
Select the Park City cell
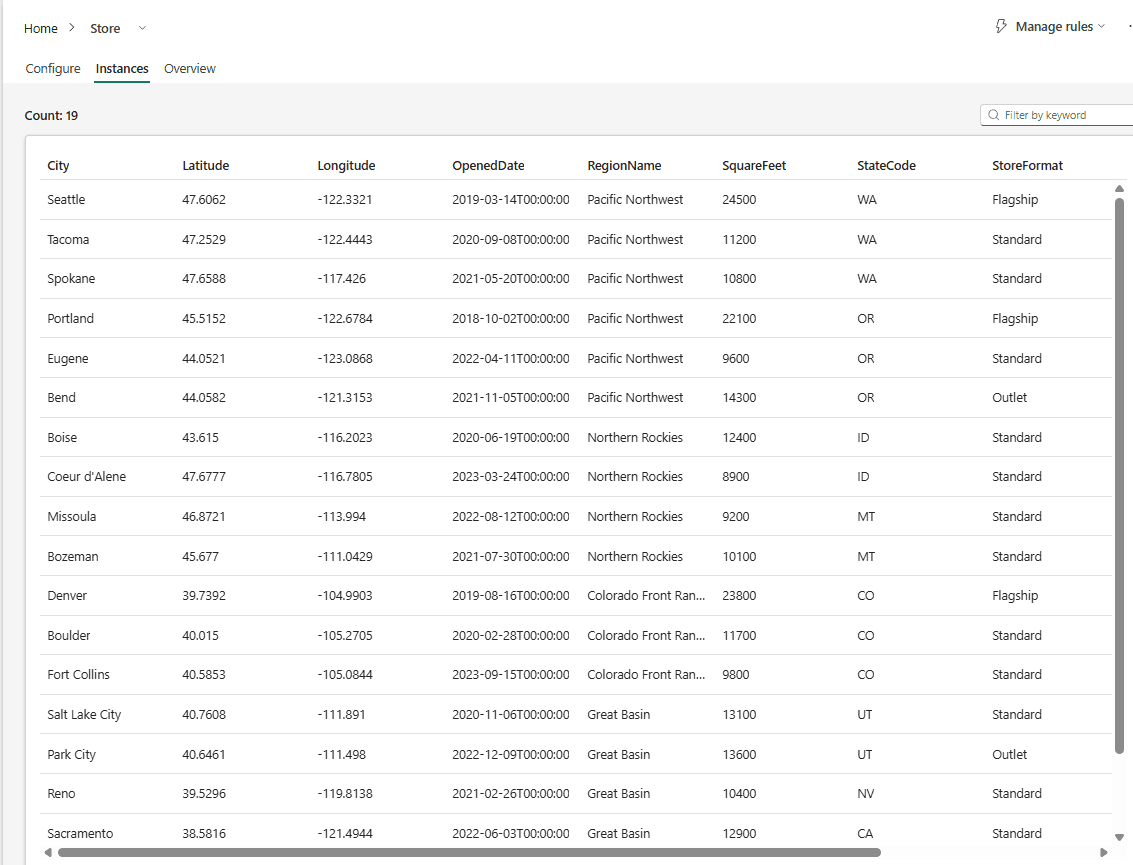(x=72, y=754)
